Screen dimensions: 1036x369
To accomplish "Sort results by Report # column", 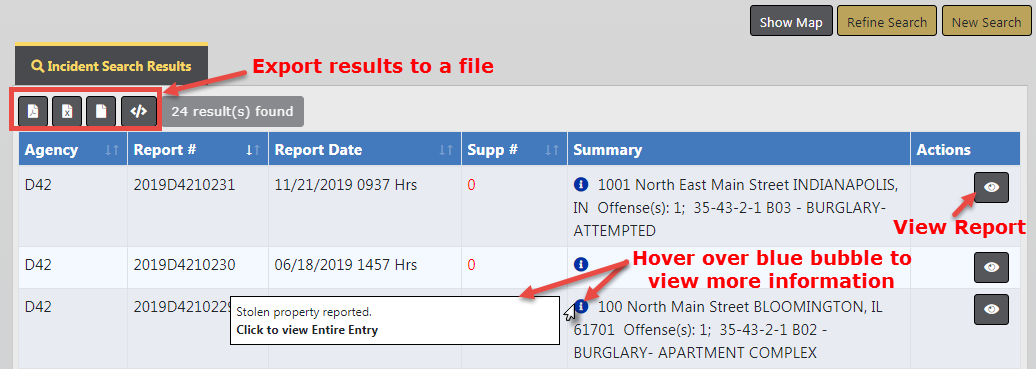I will pos(253,150).
